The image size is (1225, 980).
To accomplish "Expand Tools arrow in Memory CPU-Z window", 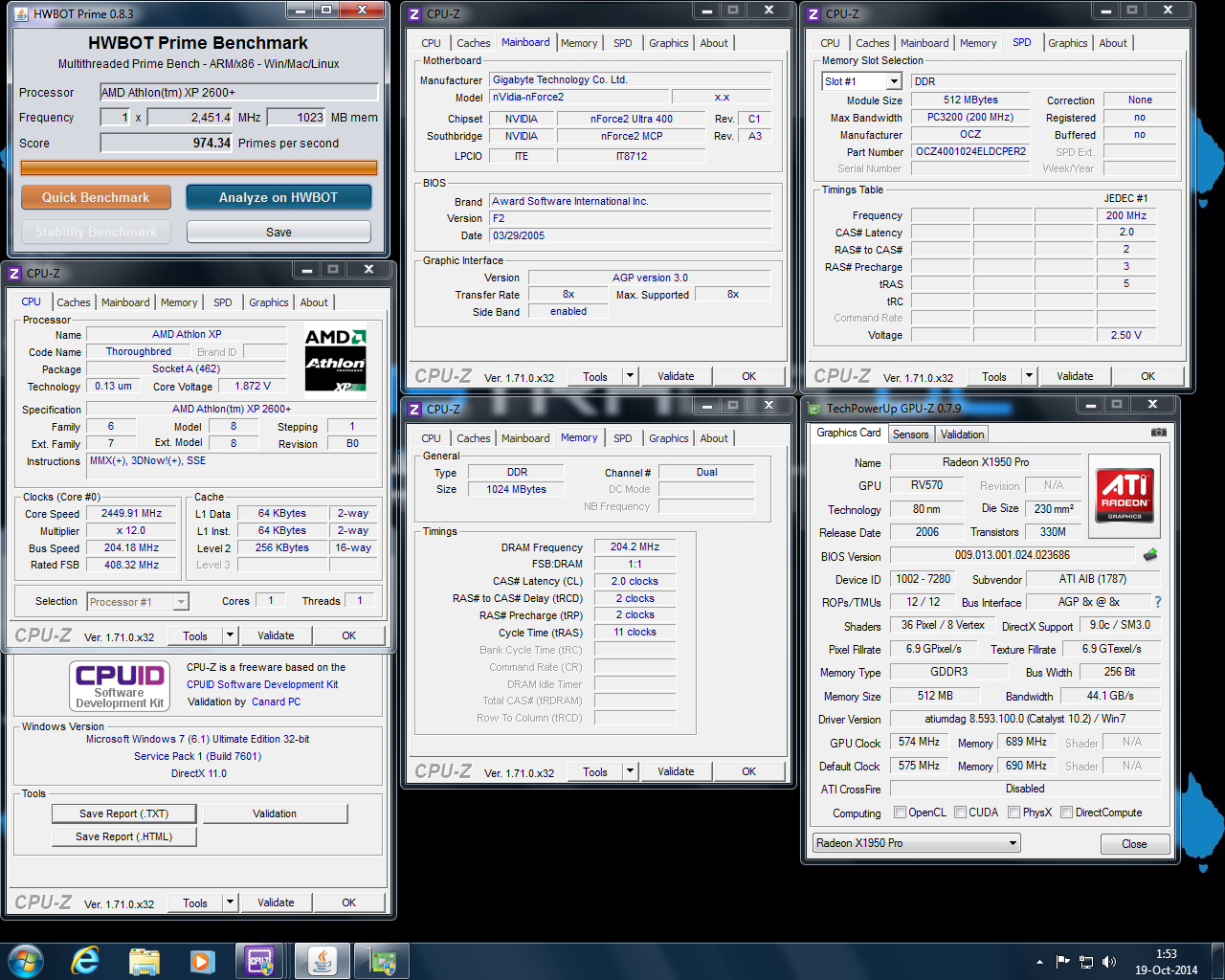I will tap(630, 771).
